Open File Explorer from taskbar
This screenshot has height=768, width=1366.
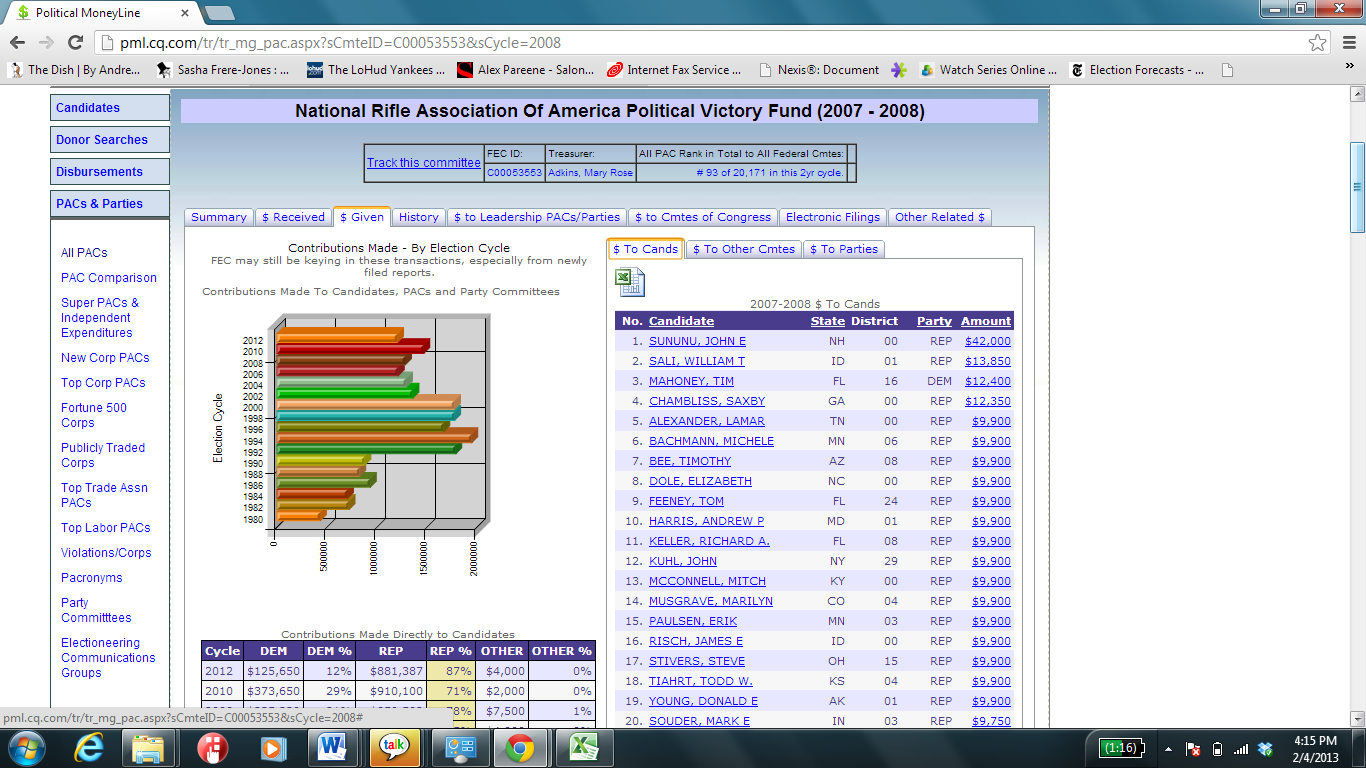(x=149, y=748)
